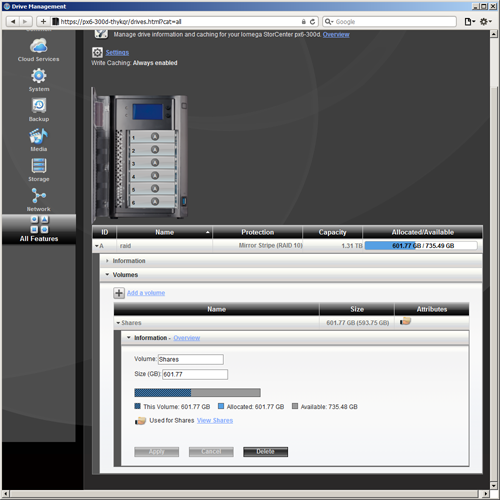This screenshot has width=500, height=500.
Task: Click the Protection column header
Action: click(258, 232)
